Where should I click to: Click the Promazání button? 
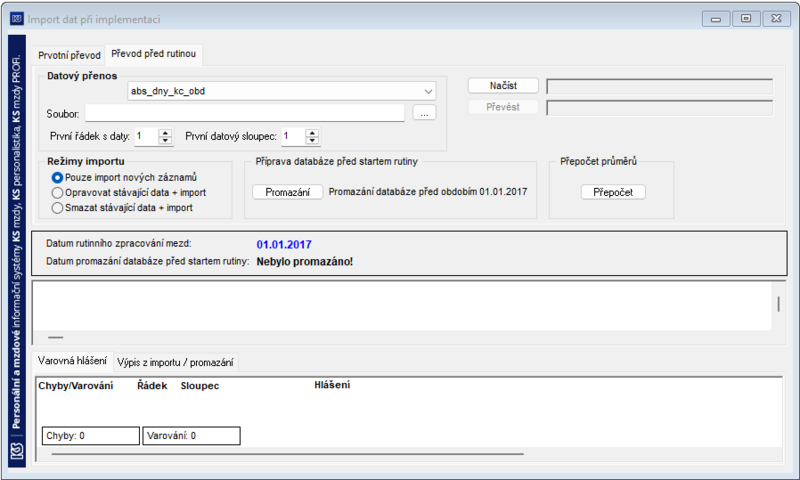(288, 192)
